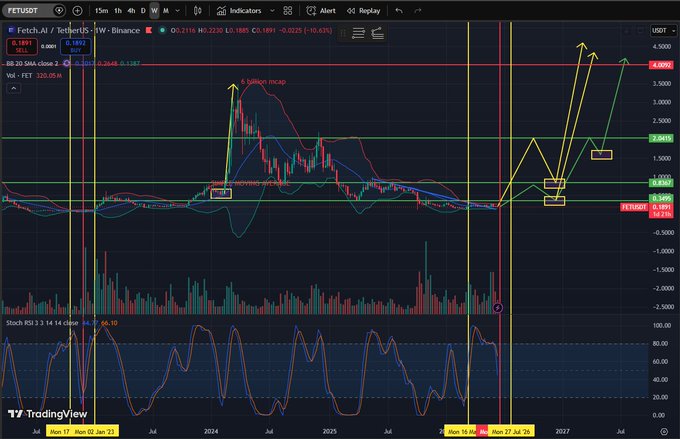Click the 2.0415 green price label

pos(661,138)
